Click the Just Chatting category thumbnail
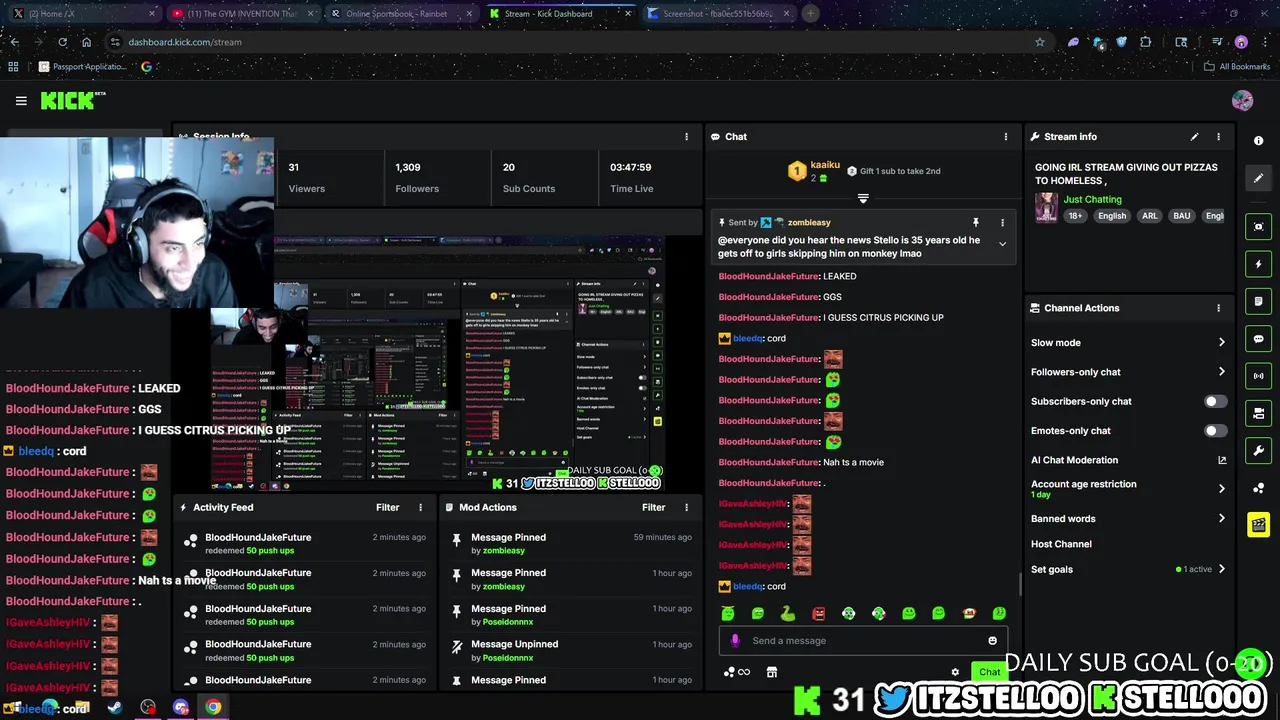The height and width of the screenshot is (720, 1280). 1046,207
